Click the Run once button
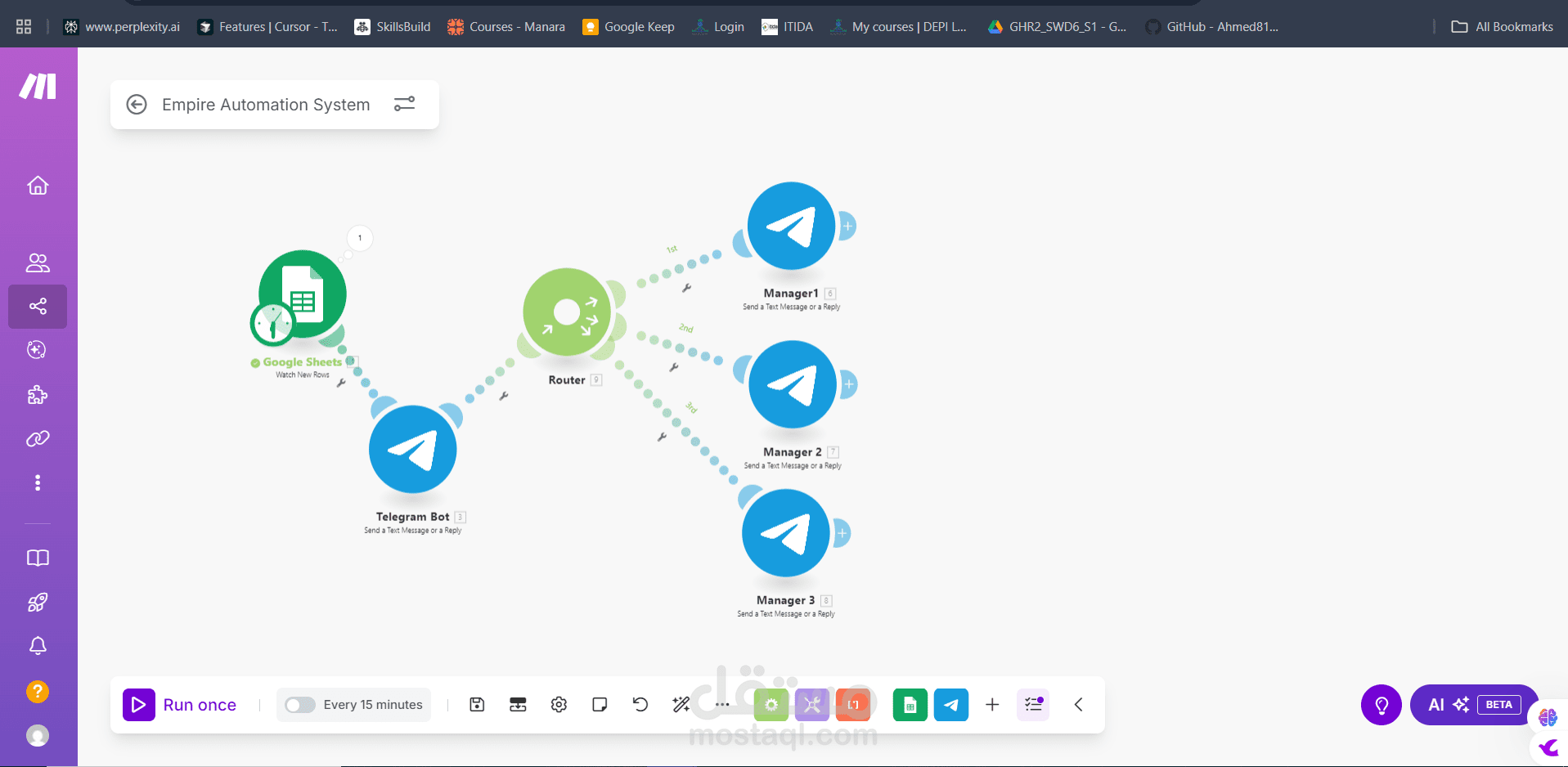 pyautogui.click(x=180, y=705)
